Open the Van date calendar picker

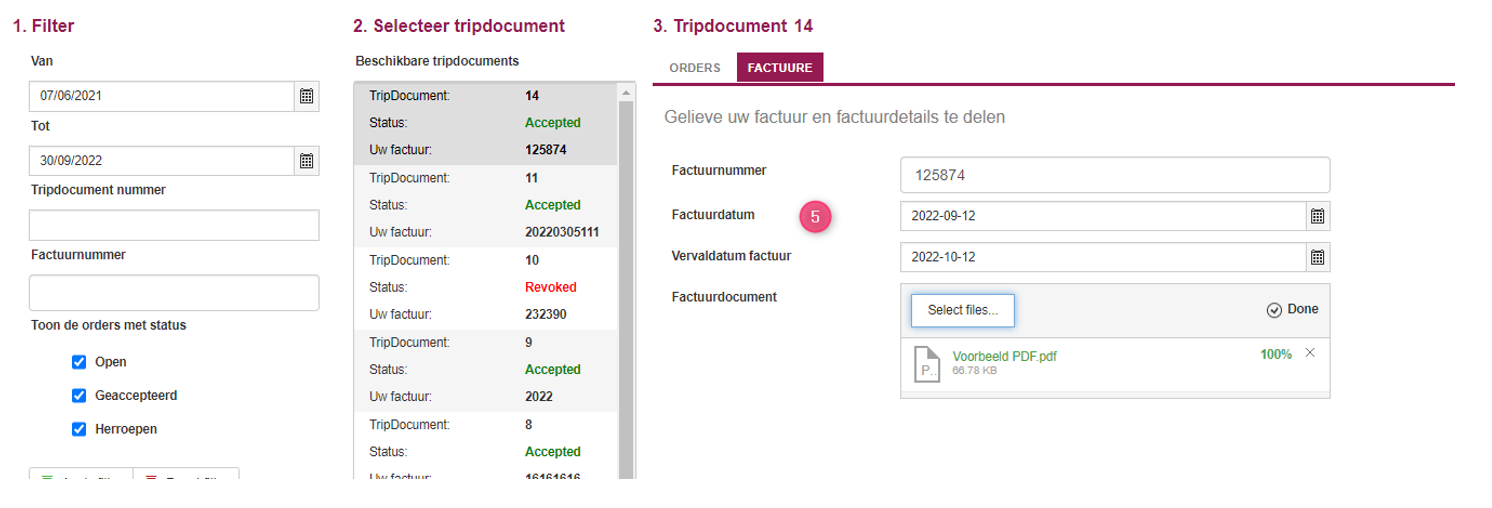click(x=307, y=96)
